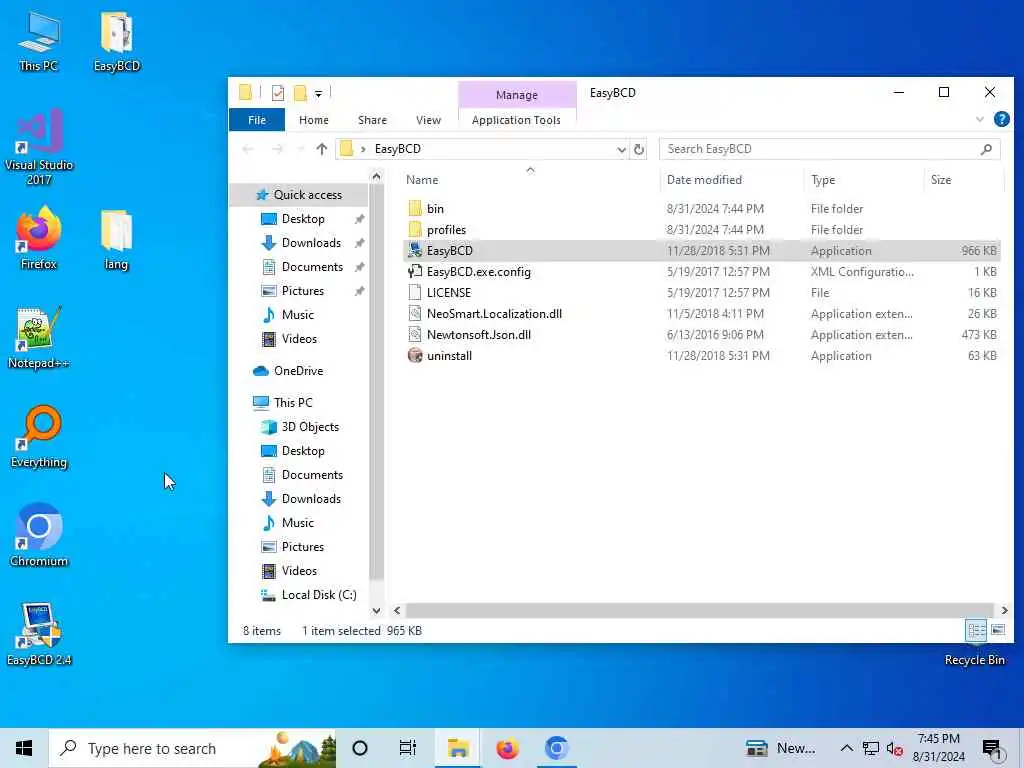Screen dimensions: 1024x768
Task: Select the LICENSE file icon
Action: click(415, 293)
